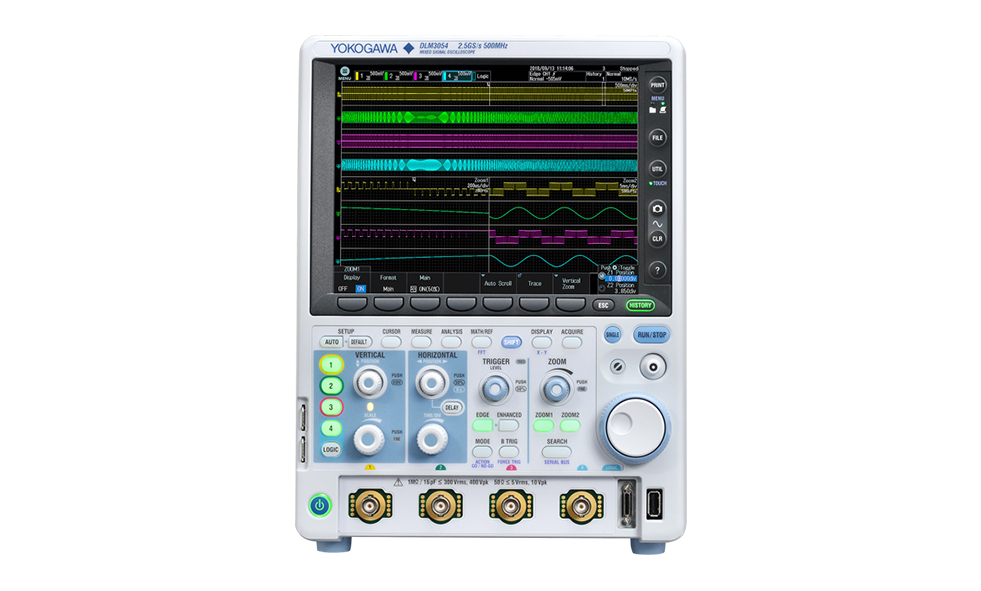The width and height of the screenshot is (981, 591).
Task: Expand the Vertical Zoom soft menu
Action: click(x=570, y=283)
